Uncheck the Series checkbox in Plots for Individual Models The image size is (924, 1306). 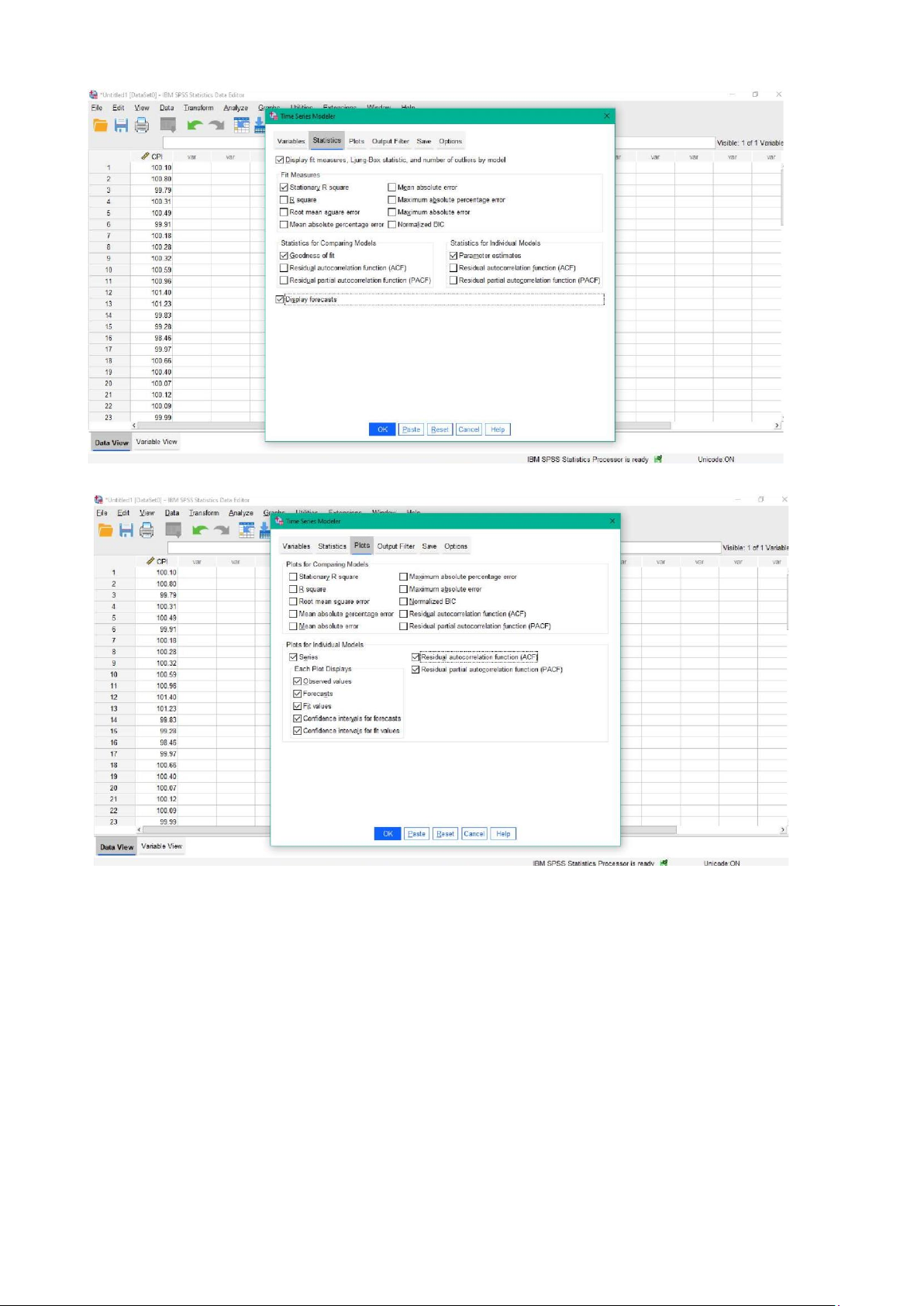pyautogui.click(x=293, y=657)
